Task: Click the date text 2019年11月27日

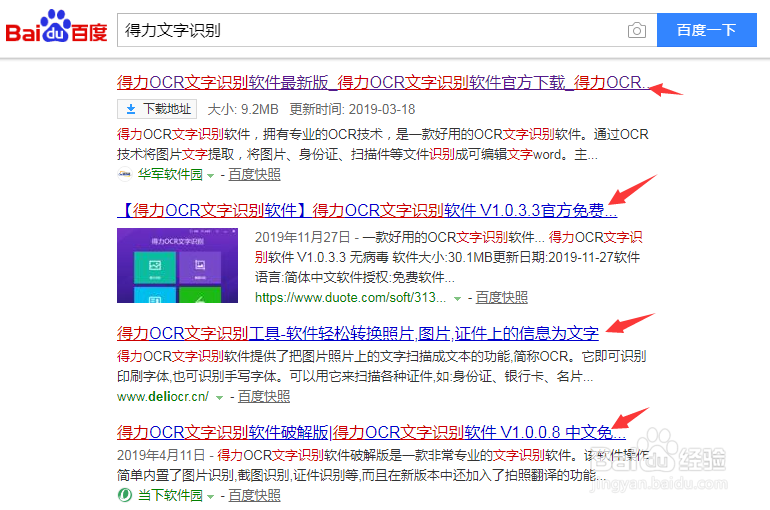Action: 302,237
